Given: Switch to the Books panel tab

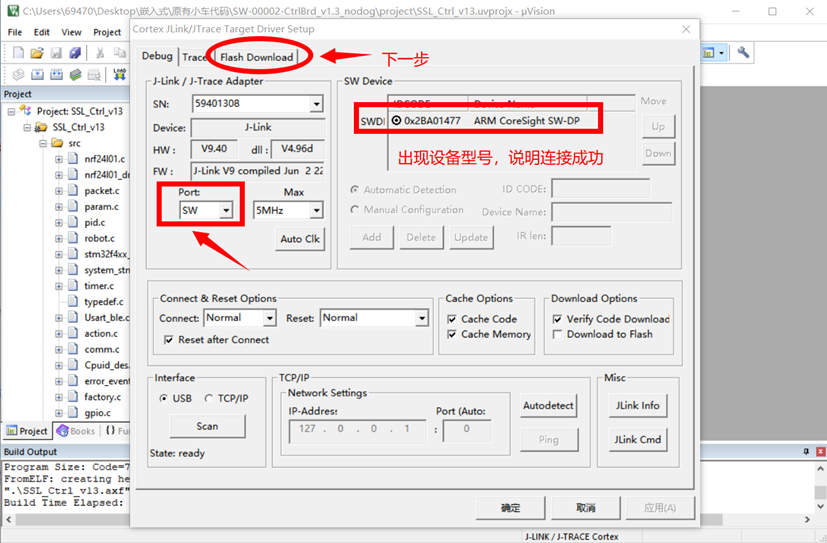Looking at the screenshot, I should coord(76,431).
